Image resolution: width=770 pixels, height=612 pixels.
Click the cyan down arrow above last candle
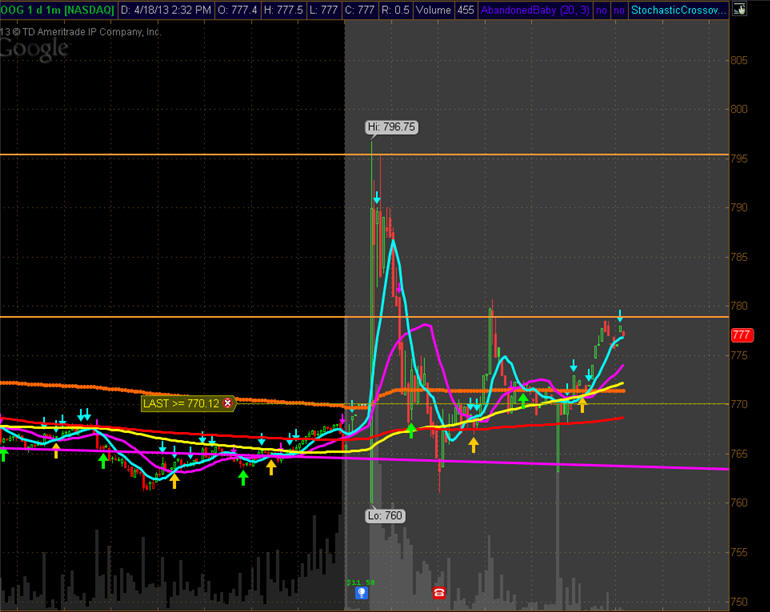tap(620, 316)
